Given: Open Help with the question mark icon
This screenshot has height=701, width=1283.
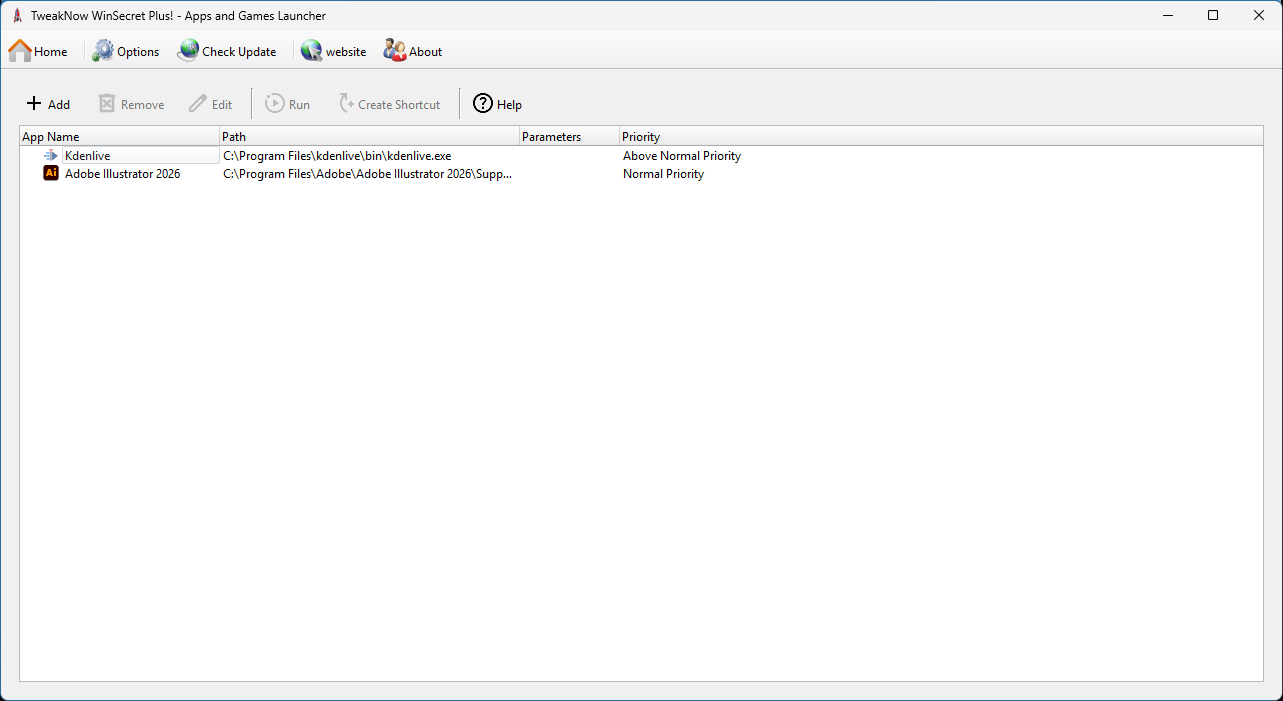Looking at the screenshot, I should [x=483, y=104].
